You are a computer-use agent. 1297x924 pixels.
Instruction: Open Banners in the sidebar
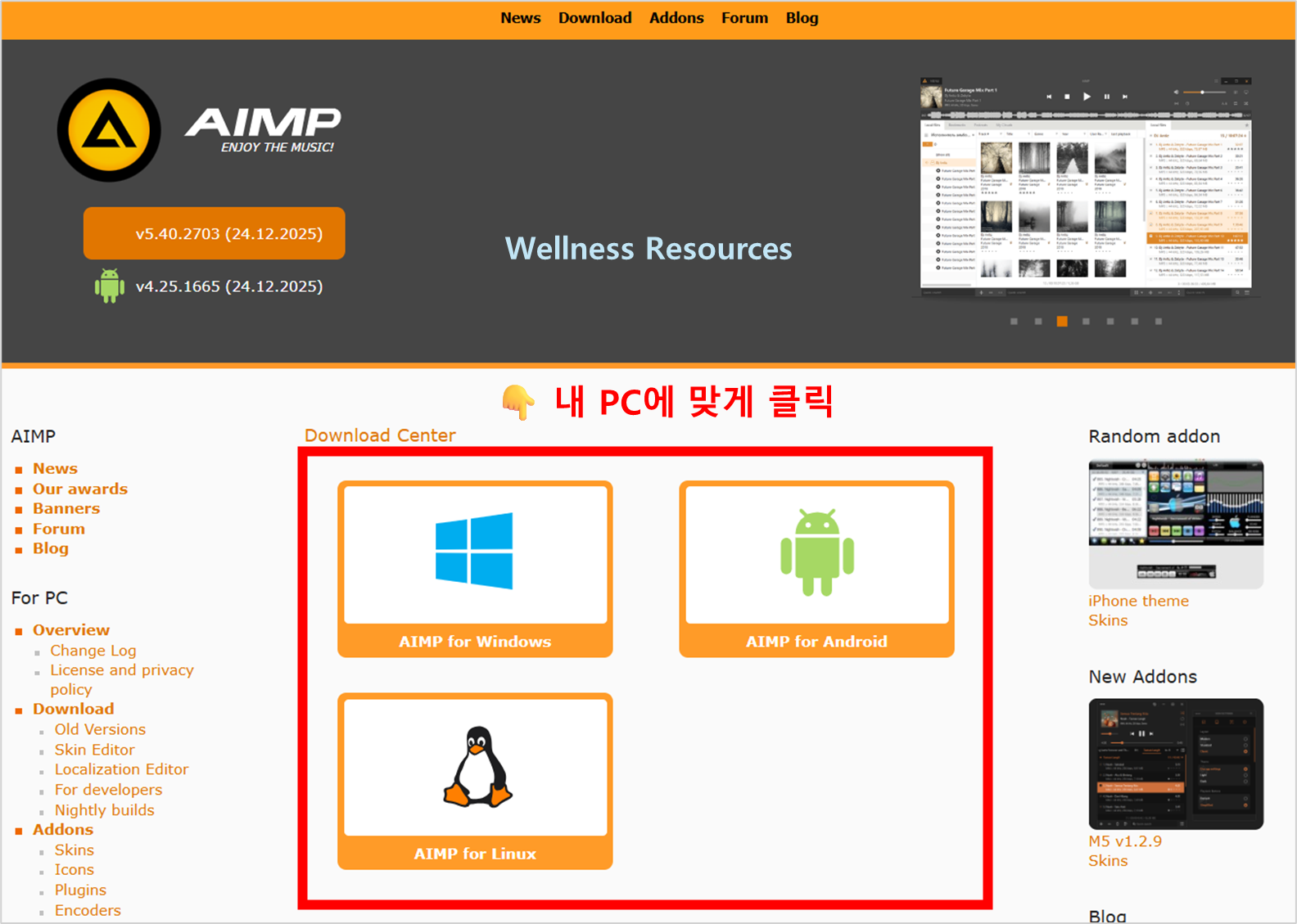click(x=66, y=508)
